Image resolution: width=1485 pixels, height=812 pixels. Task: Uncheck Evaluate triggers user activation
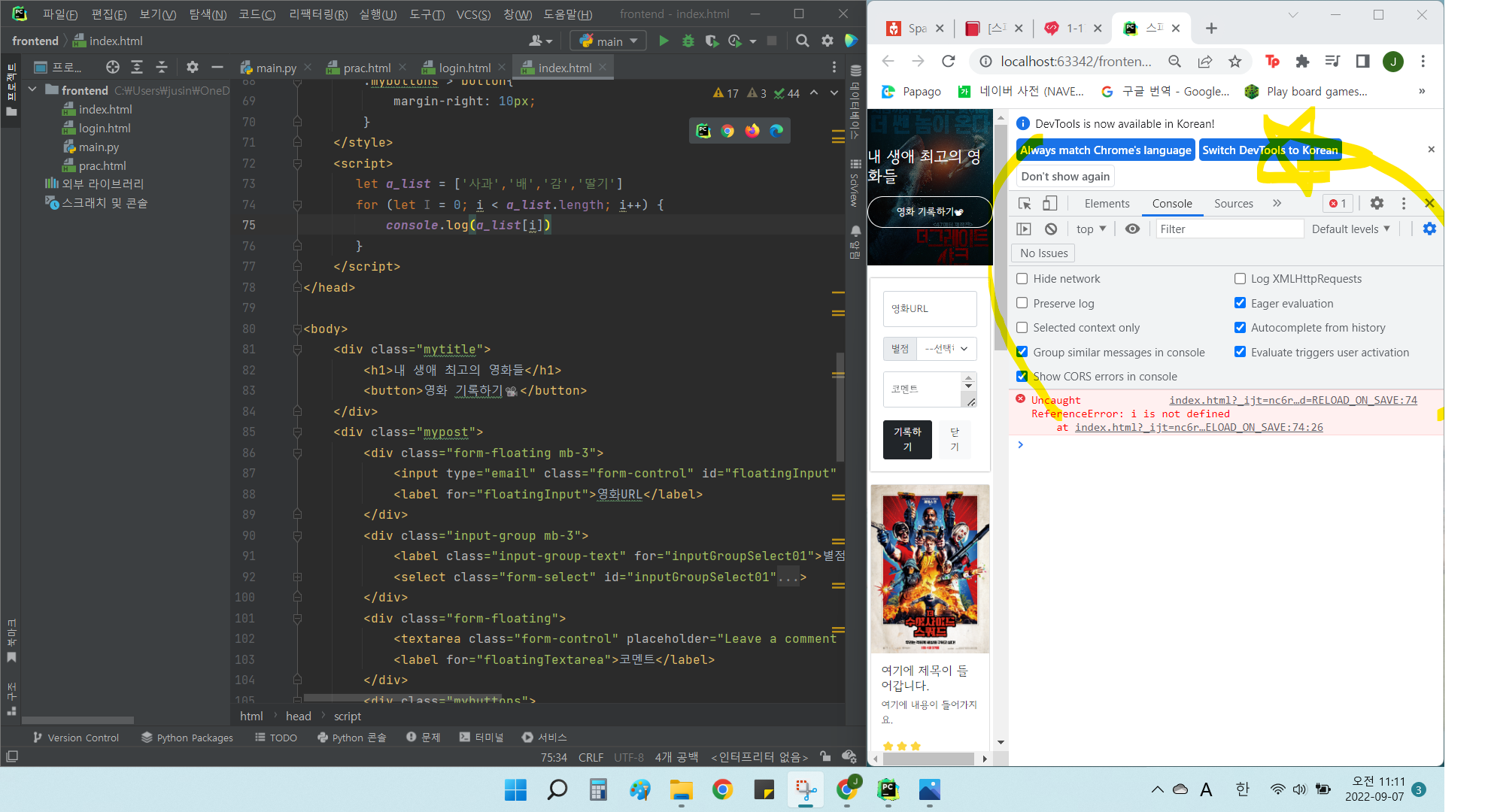pyautogui.click(x=1240, y=352)
